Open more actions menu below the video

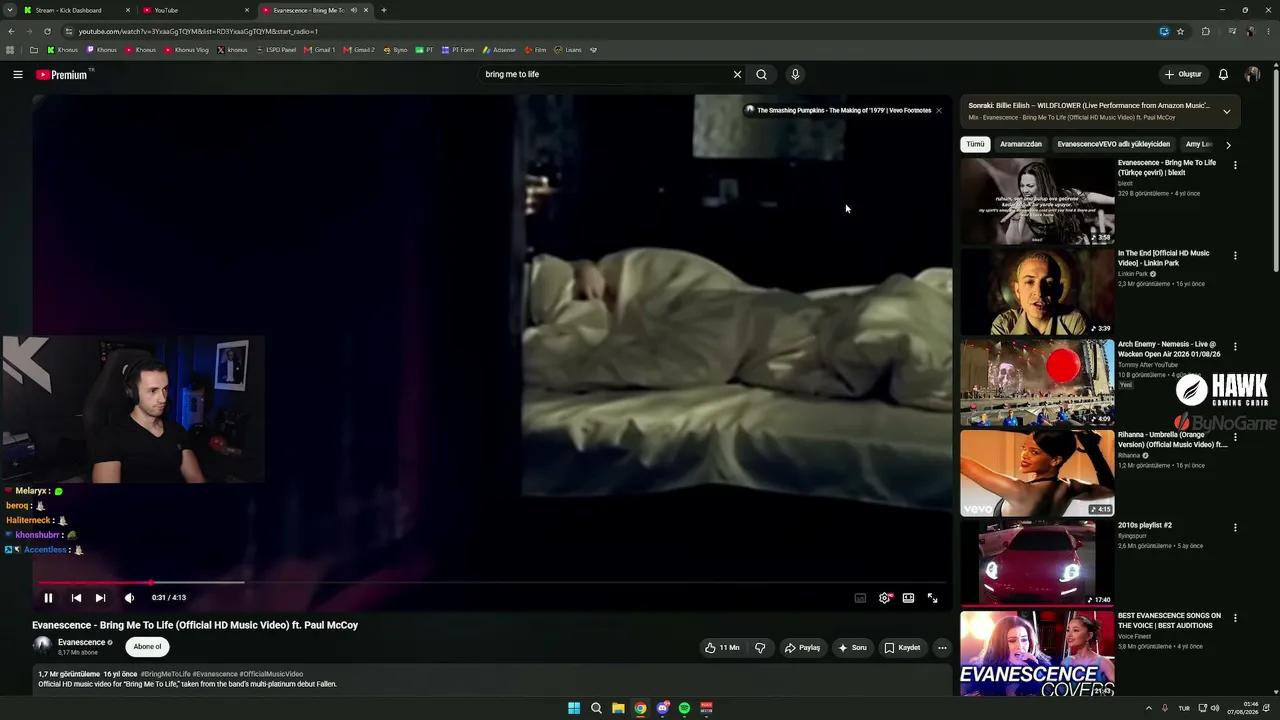(942, 648)
